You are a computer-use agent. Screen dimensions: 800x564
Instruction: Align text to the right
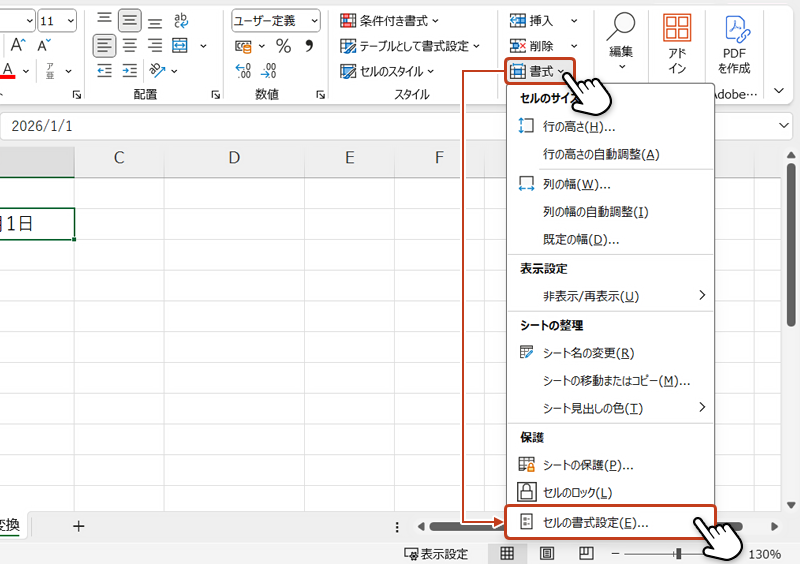tap(155, 46)
